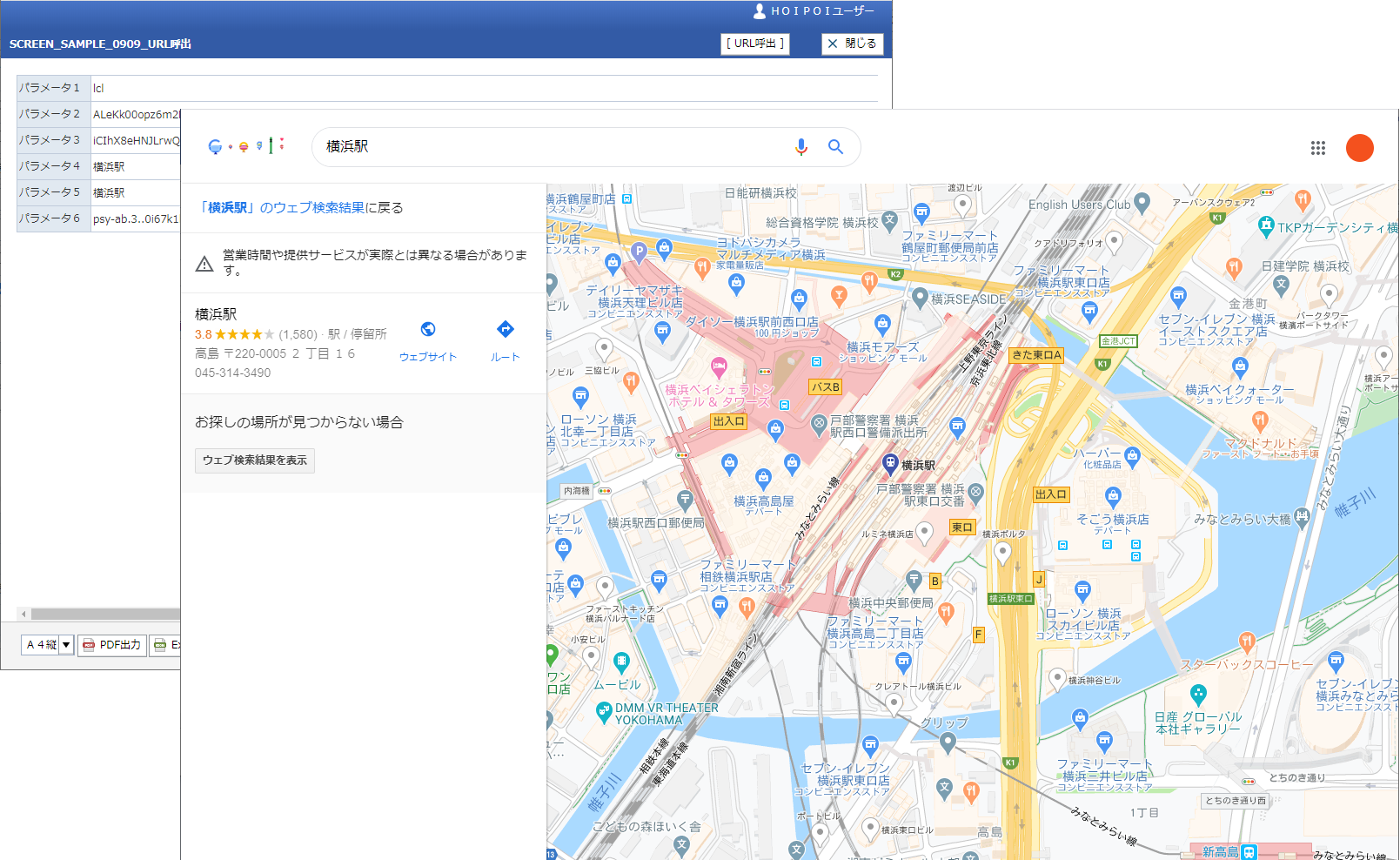The width and height of the screenshot is (1400, 860).
Task: Click the 横浜駅西口警備派出所 police marker
Action: click(818, 425)
